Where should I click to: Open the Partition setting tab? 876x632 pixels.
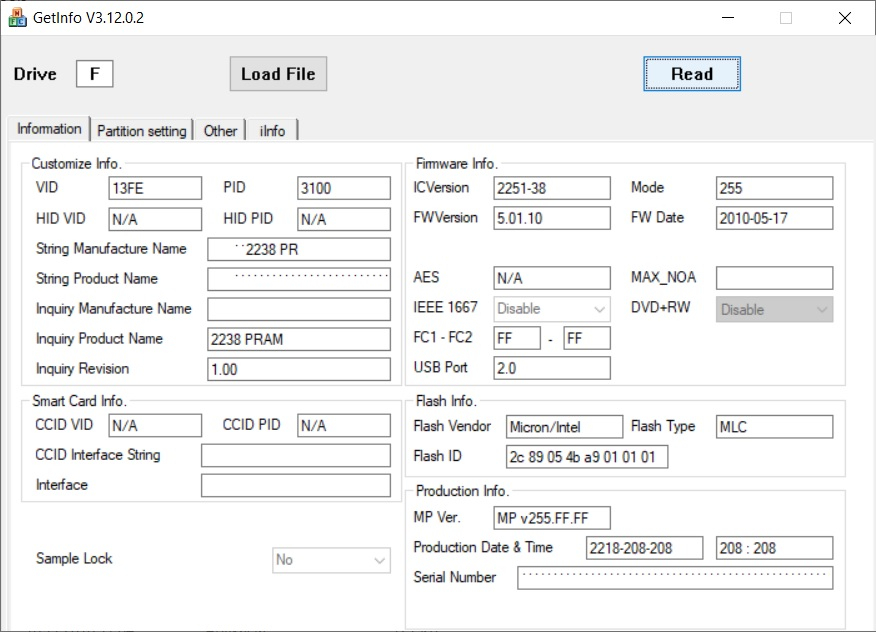[141, 131]
